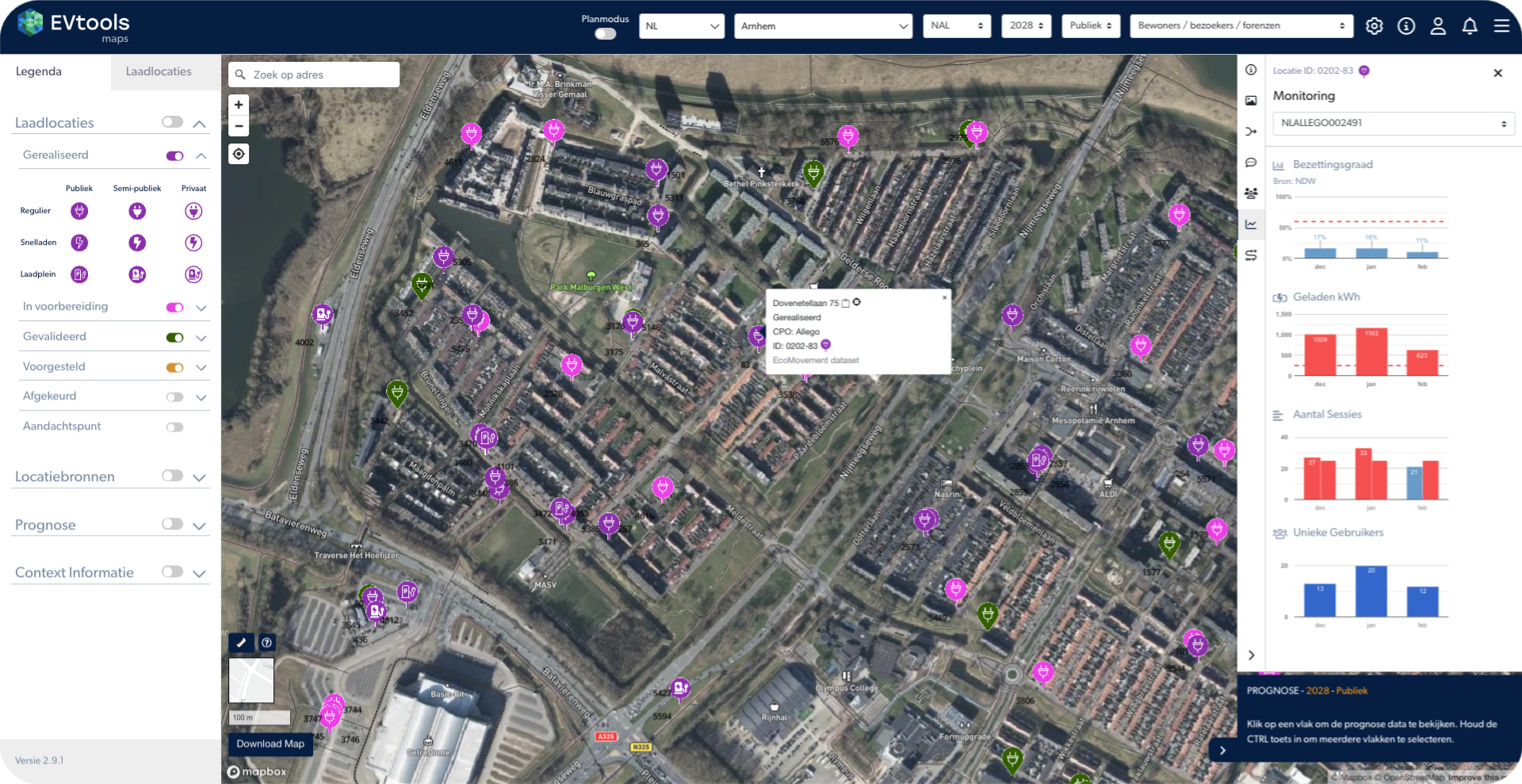The image size is (1522, 784).
Task: Click the notifications bell icon
Action: pos(1469,26)
